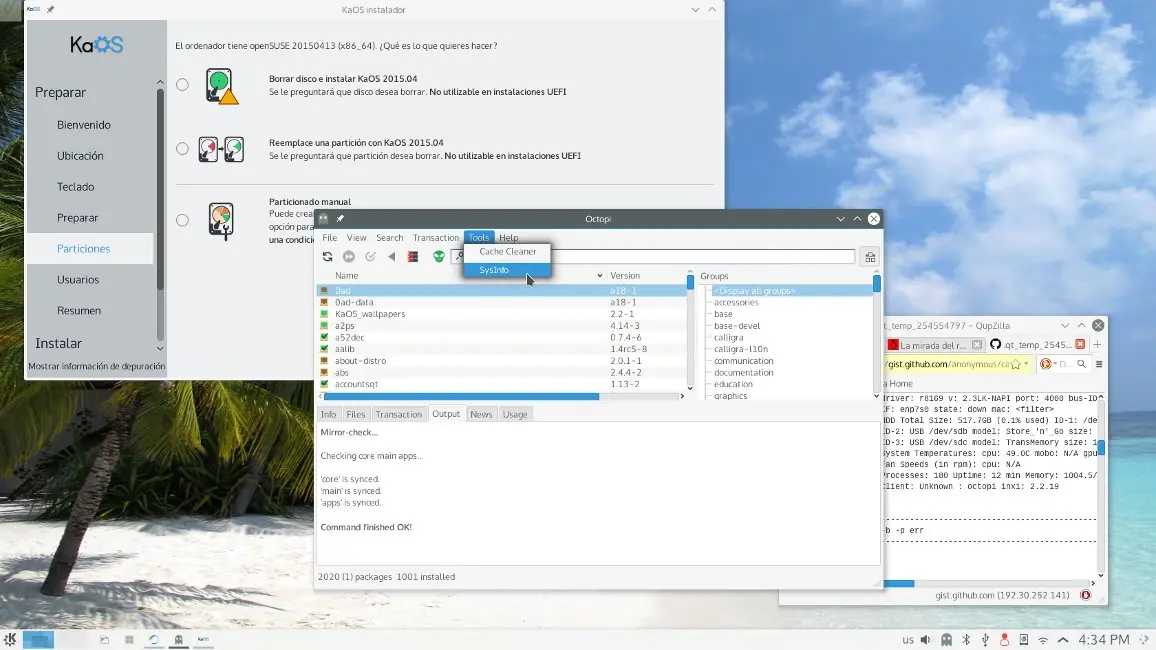Screen dimensions: 1156x650
Task: Switch to the Usage tab in Octopi
Action: click(x=515, y=414)
